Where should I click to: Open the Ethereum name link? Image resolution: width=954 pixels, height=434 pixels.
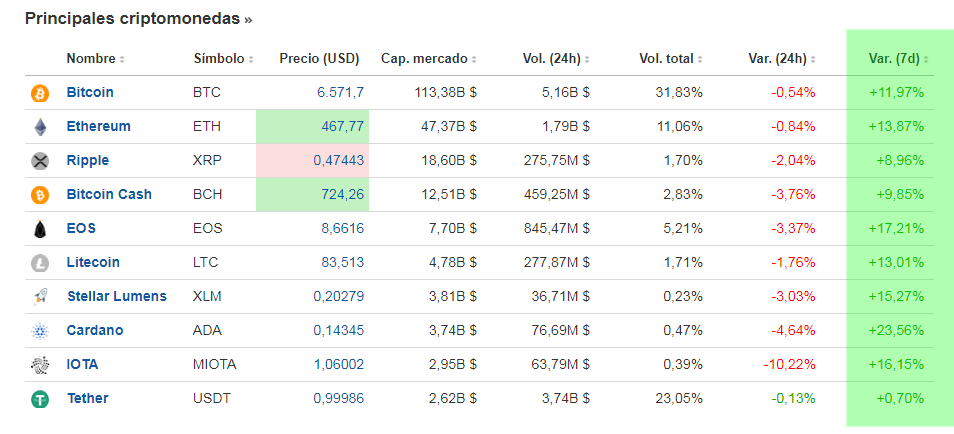98,127
